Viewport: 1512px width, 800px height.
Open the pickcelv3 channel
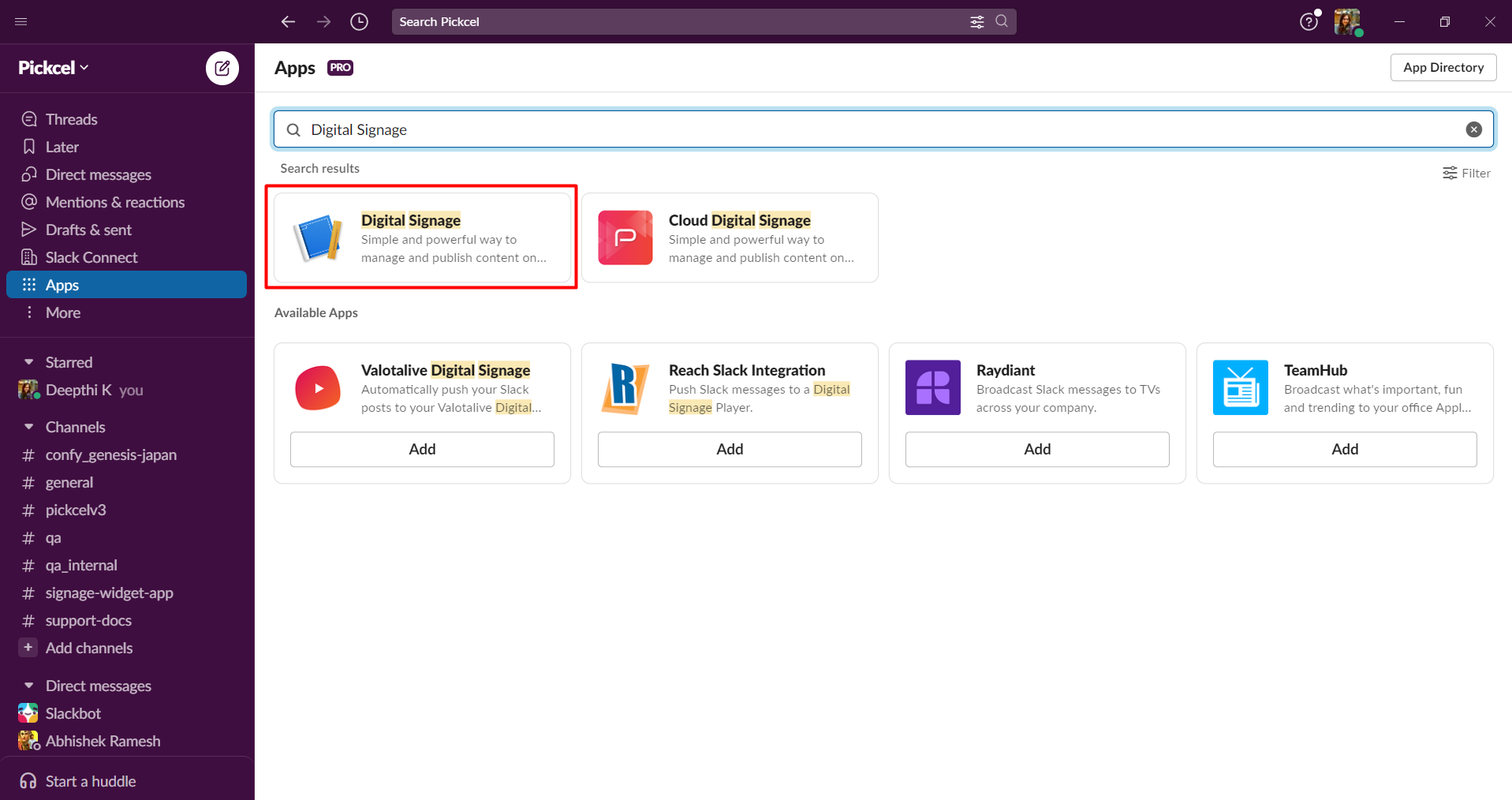tap(126, 510)
